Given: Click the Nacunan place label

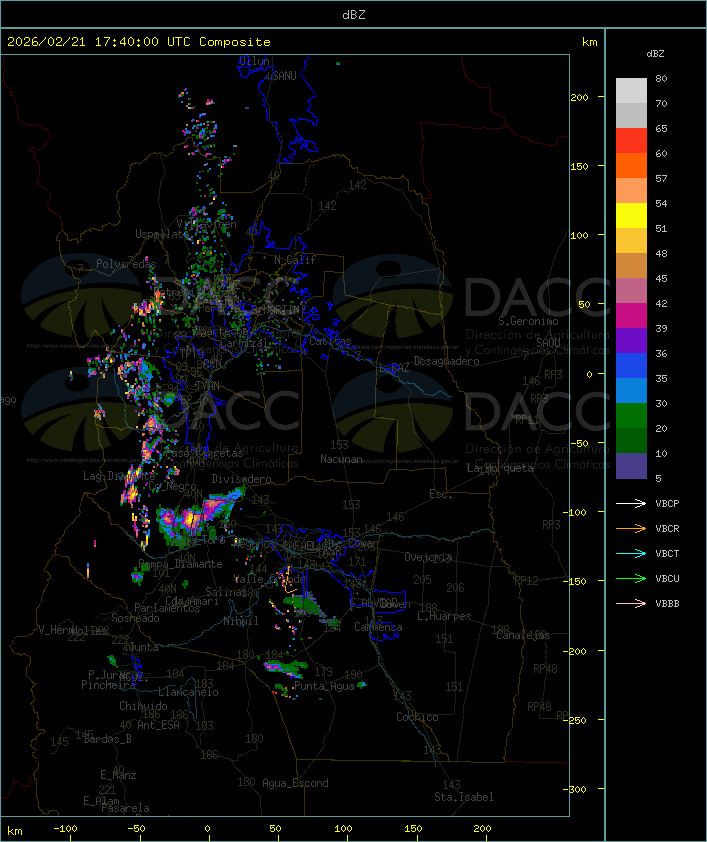Looking at the screenshot, I should point(341,459).
